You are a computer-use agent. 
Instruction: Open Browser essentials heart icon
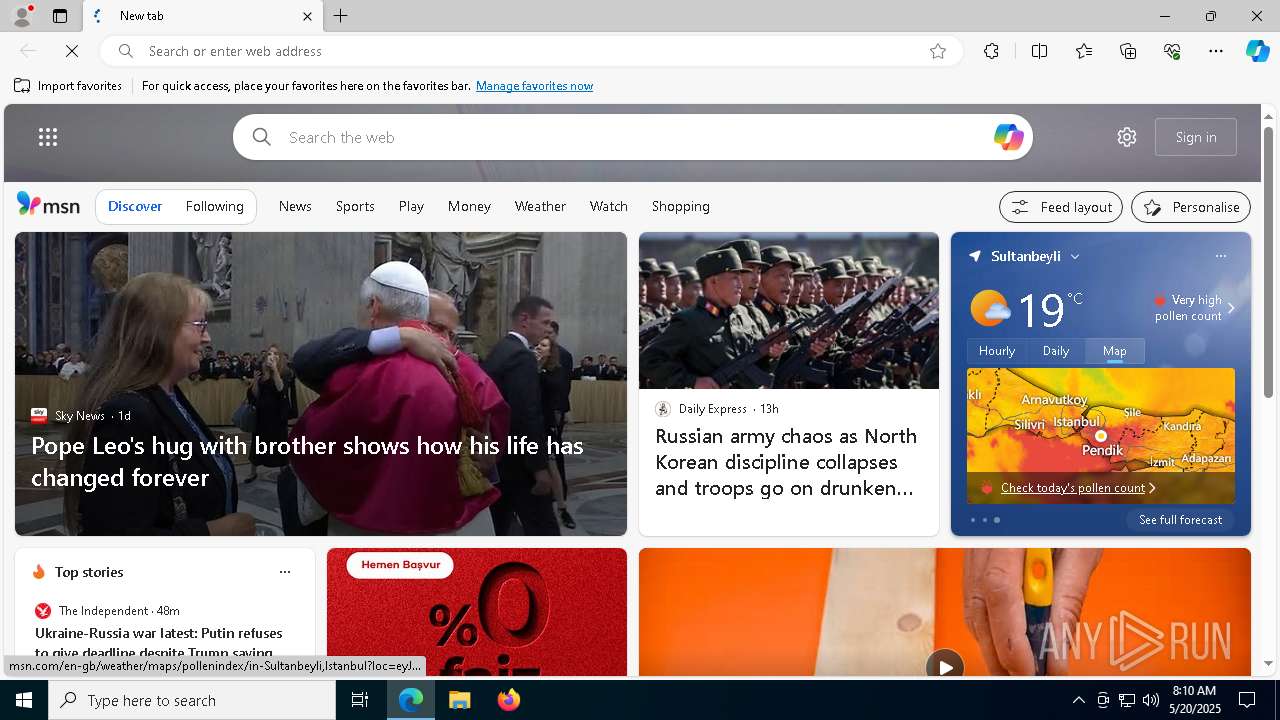(1172, 51)
